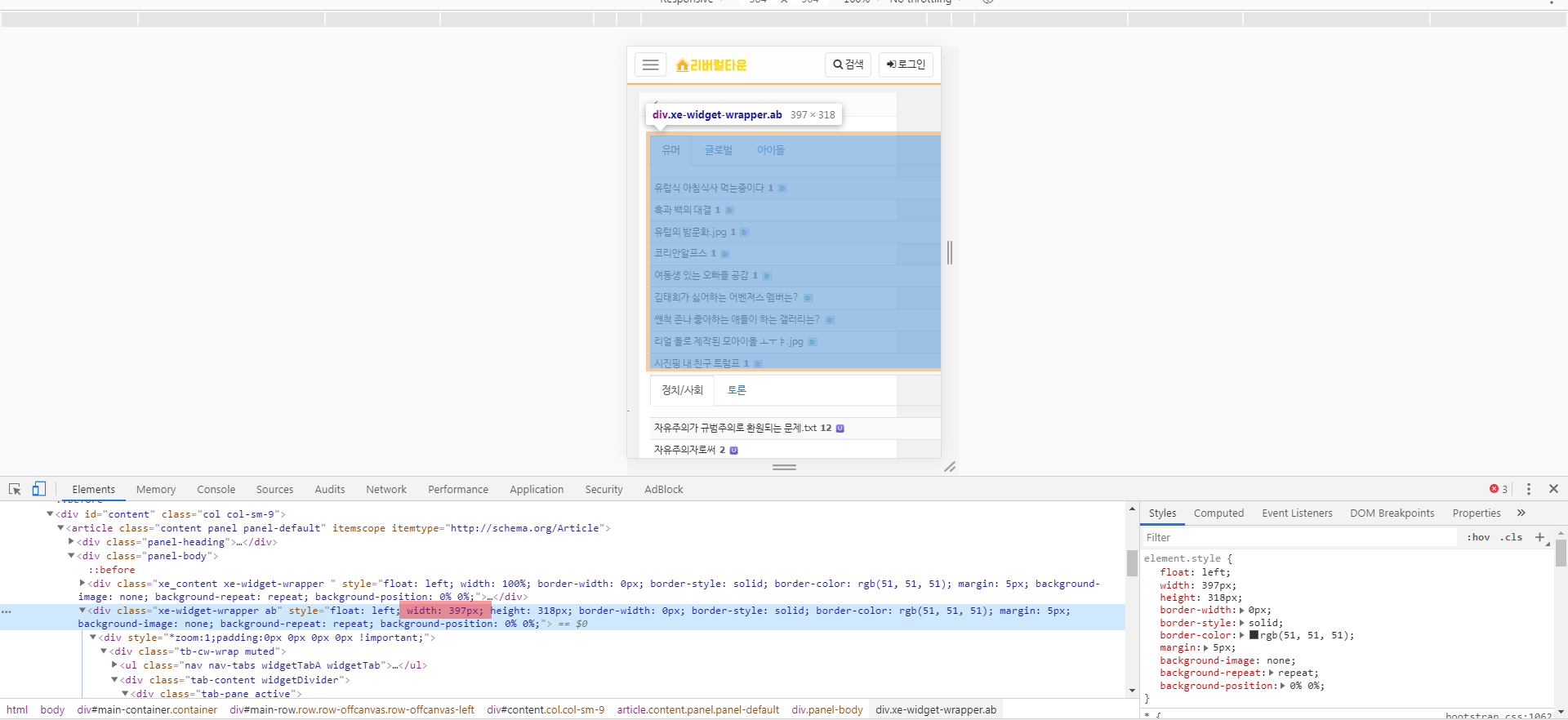The height and width of the screenshot is (720, 1568).
Task: Click the 검색 search button
Action: point(849,64)
